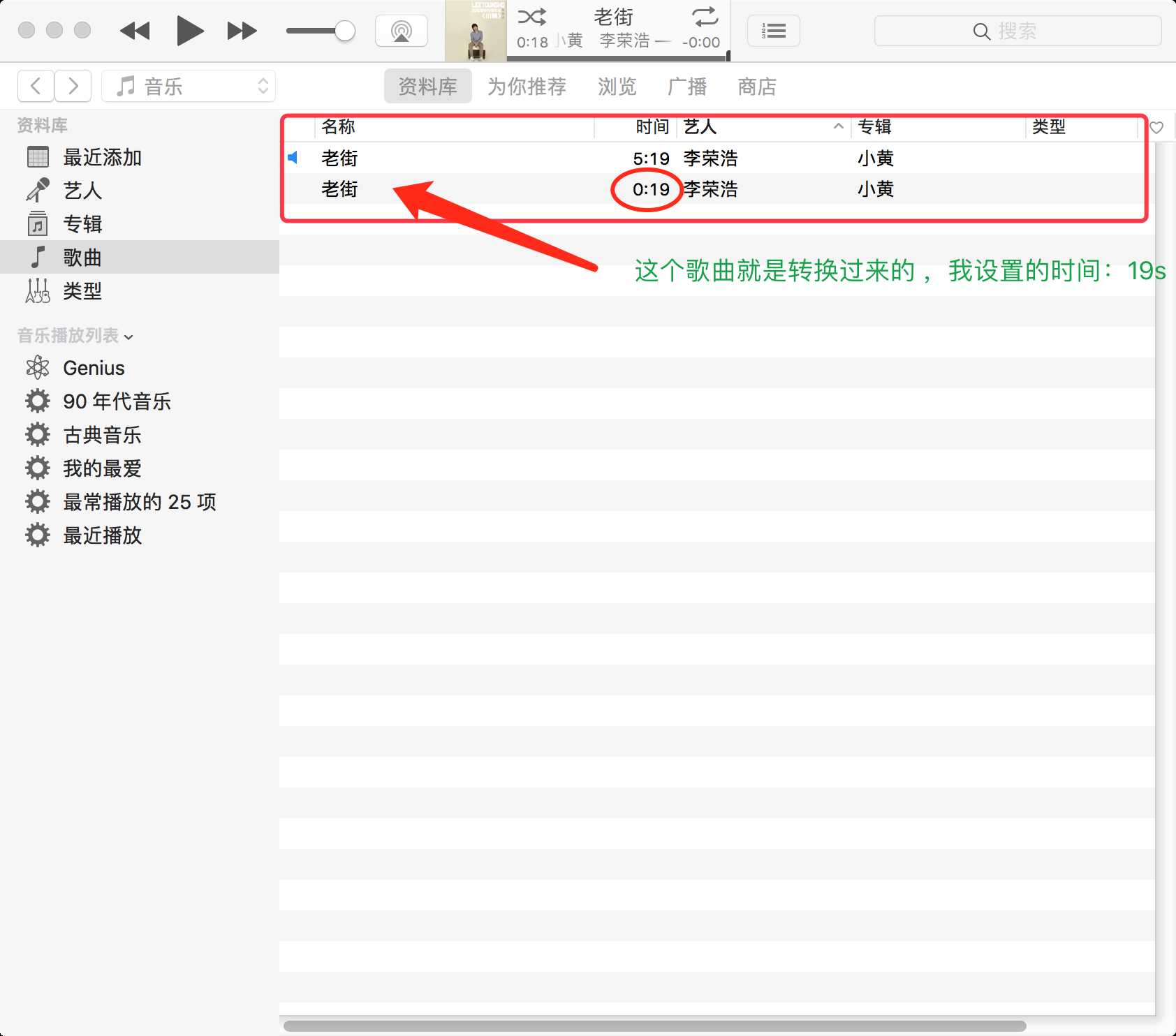
Task: Click the search field
Action: 1017,31
